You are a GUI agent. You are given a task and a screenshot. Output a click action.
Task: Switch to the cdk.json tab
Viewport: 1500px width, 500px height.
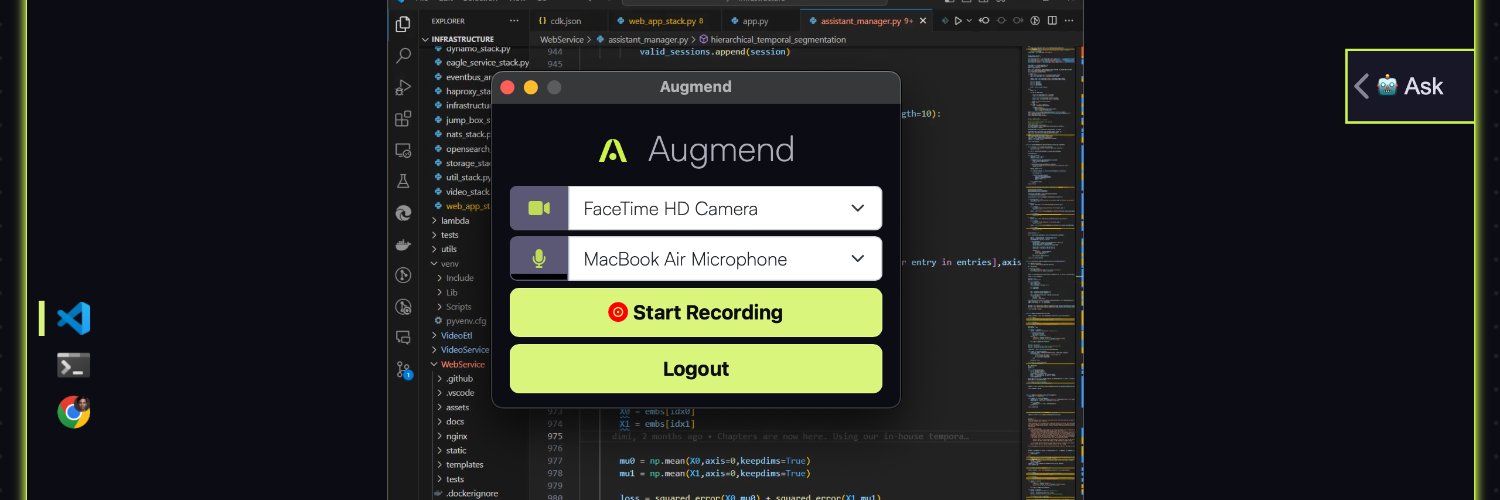tap(568, 20)
